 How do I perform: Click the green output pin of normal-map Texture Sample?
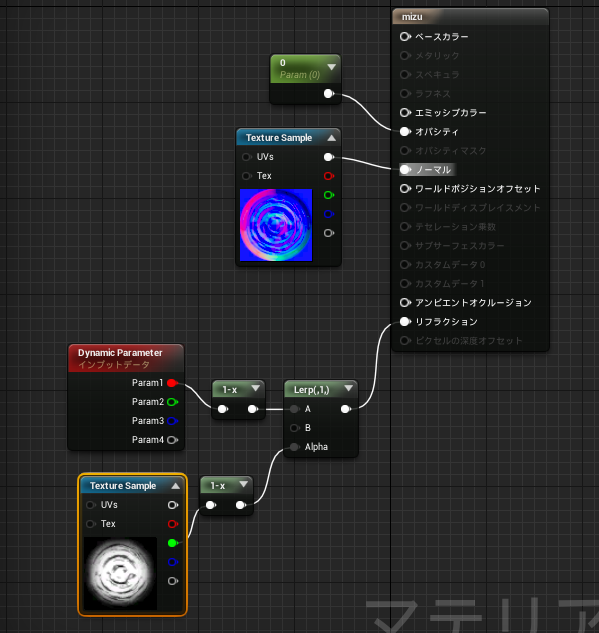pyautogui.click(x=329, y=195)
